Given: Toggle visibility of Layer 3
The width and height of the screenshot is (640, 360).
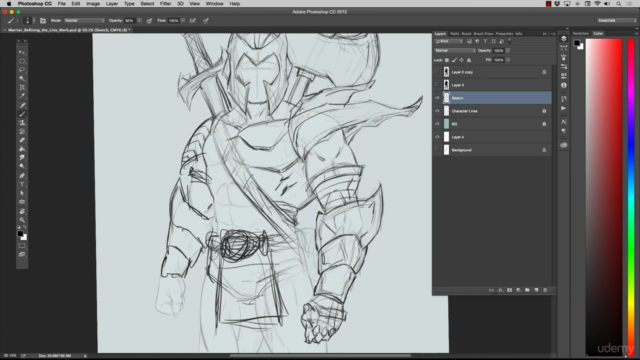Looking at the screenshot, I should pos(437,85).
